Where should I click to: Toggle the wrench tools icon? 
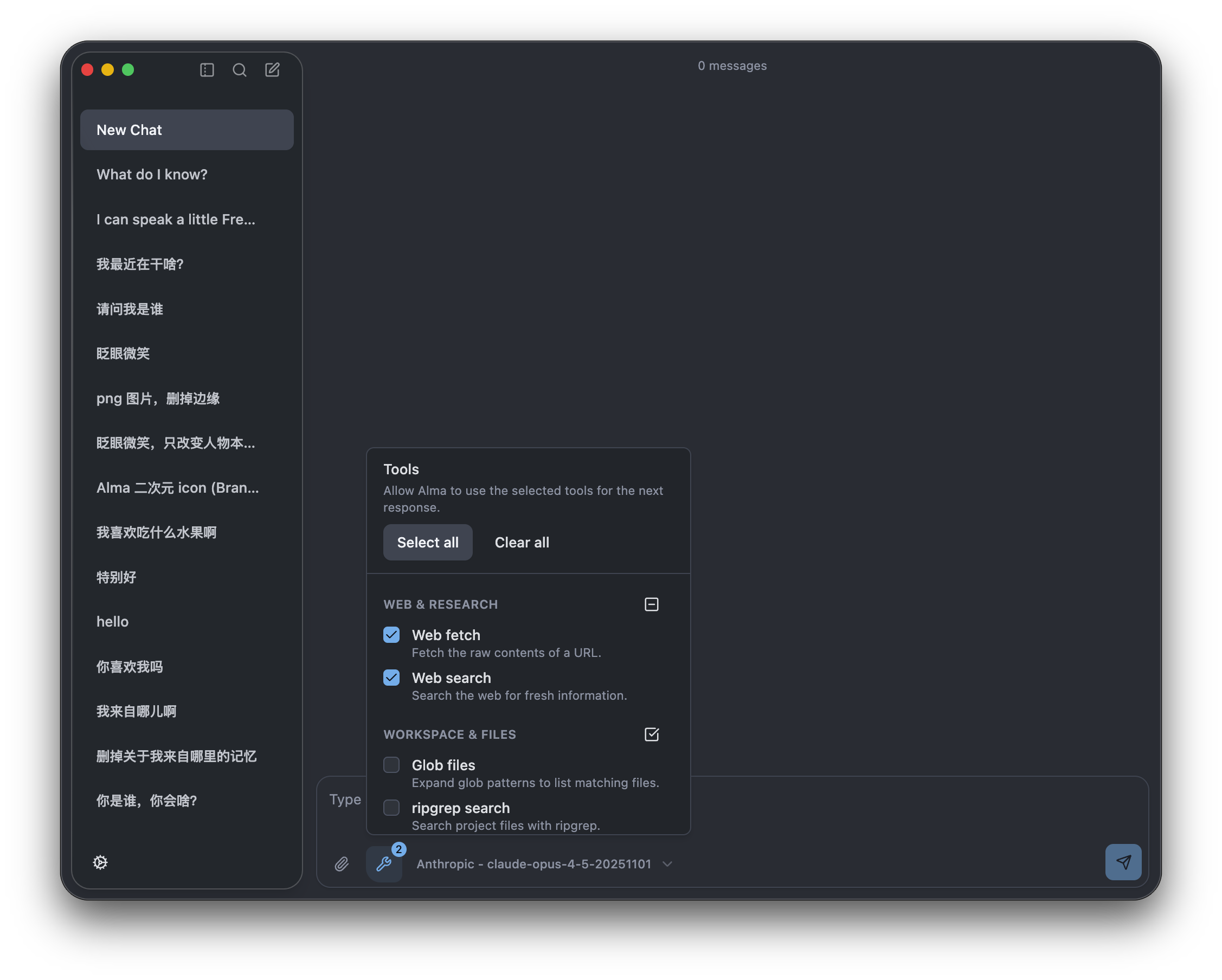tap(384, 864)
